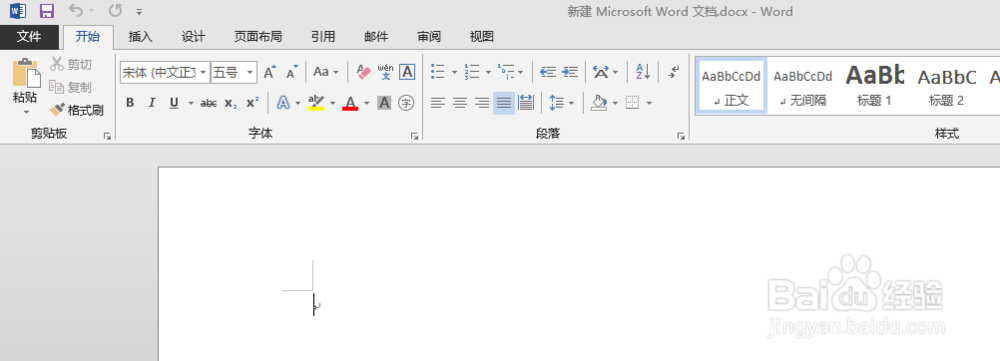
Task: Open the highlight color dropdown arrow
Action: point(332,103)
